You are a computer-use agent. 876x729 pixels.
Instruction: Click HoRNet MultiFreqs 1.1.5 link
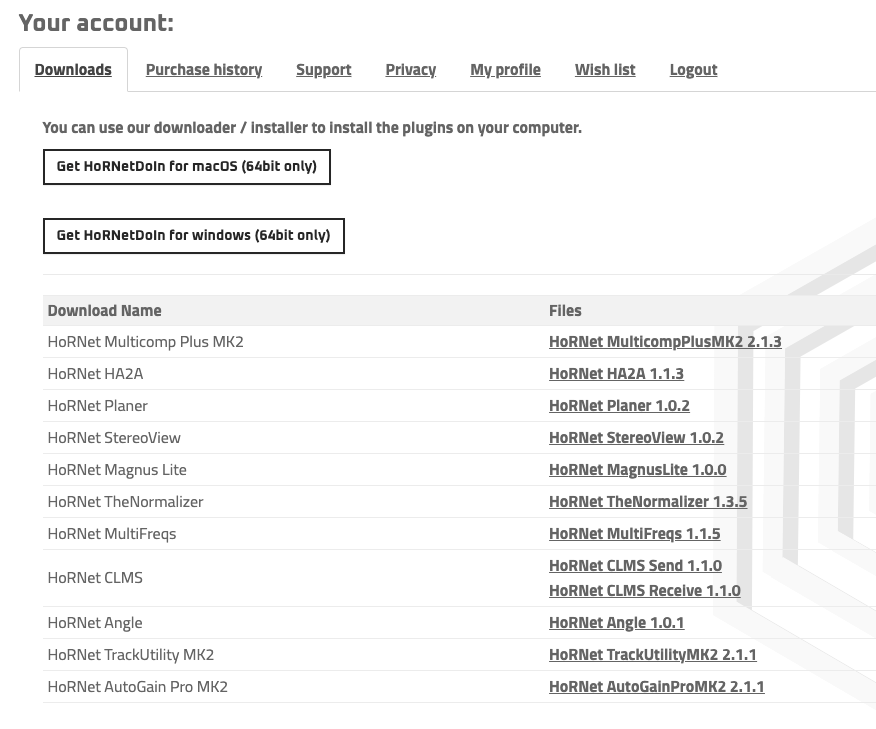[634, 534]
